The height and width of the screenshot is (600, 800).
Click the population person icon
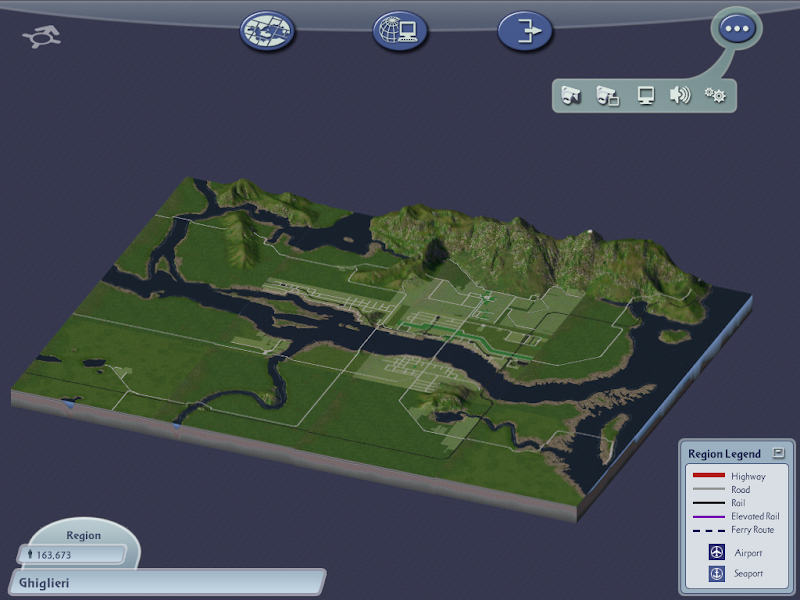[30, 555]
